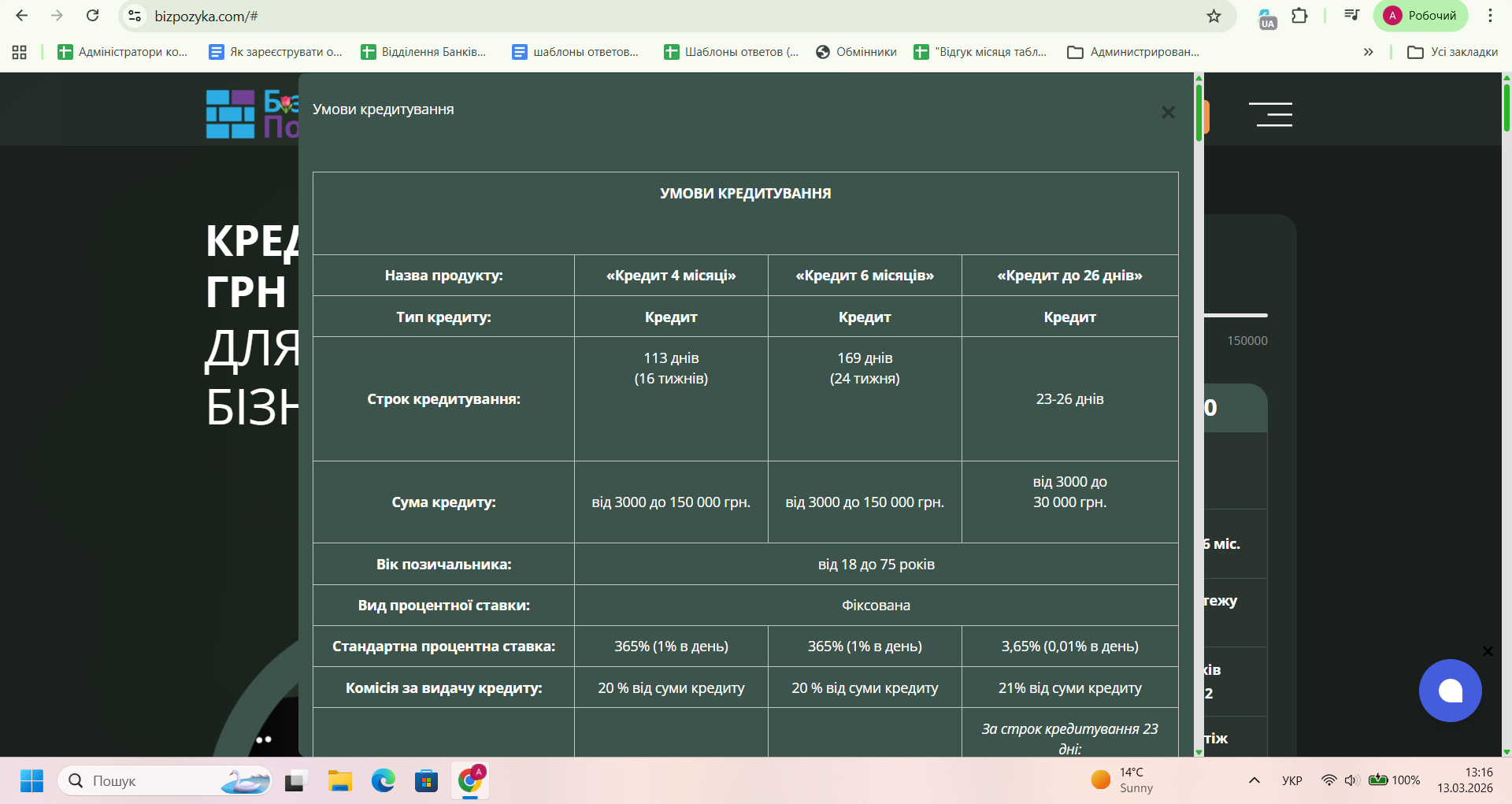Show hidden system tray icons
The image size is (1512, 804).
(x=1254, y=780)
